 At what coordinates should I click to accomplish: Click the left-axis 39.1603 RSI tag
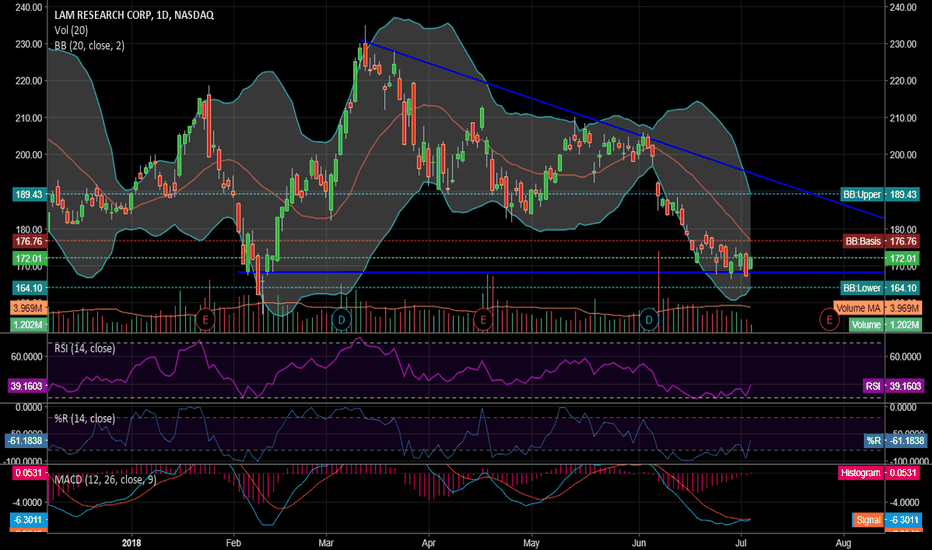click(x=27, y=386)
